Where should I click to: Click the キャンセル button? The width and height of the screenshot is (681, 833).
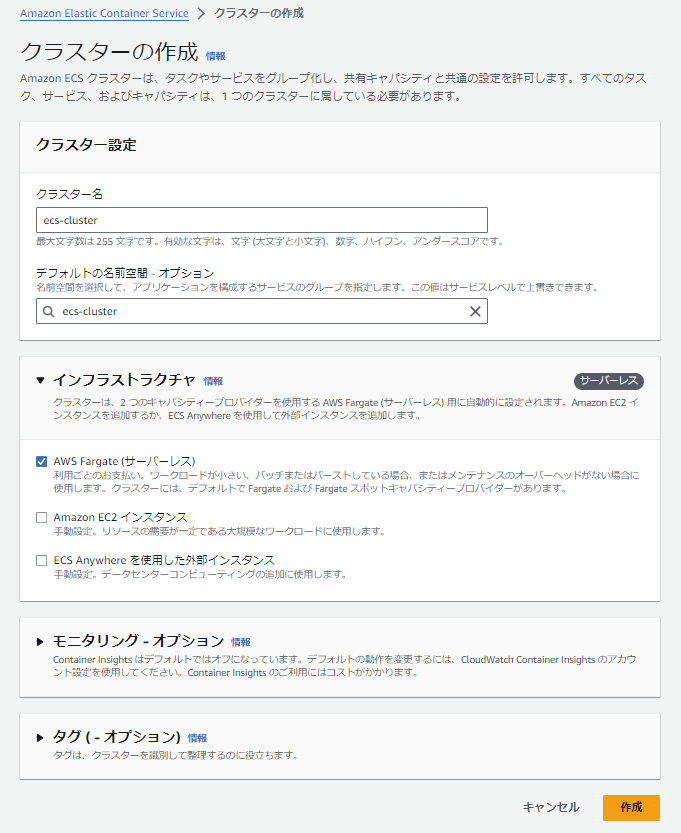549,808
